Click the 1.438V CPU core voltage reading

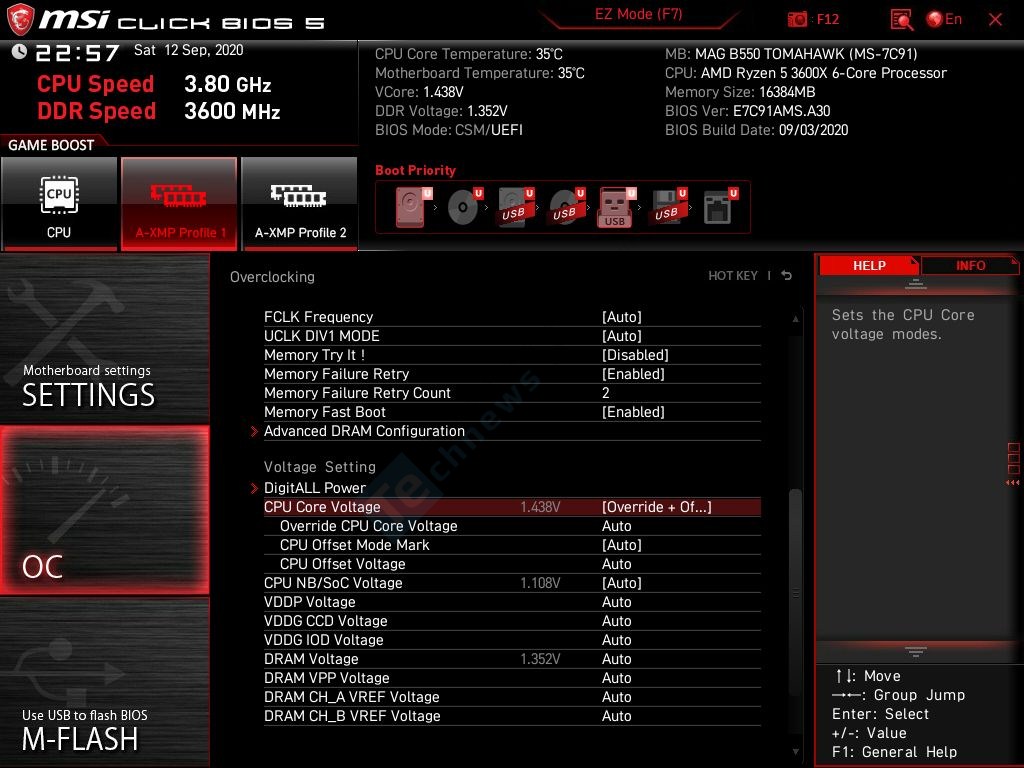(540, 507)
